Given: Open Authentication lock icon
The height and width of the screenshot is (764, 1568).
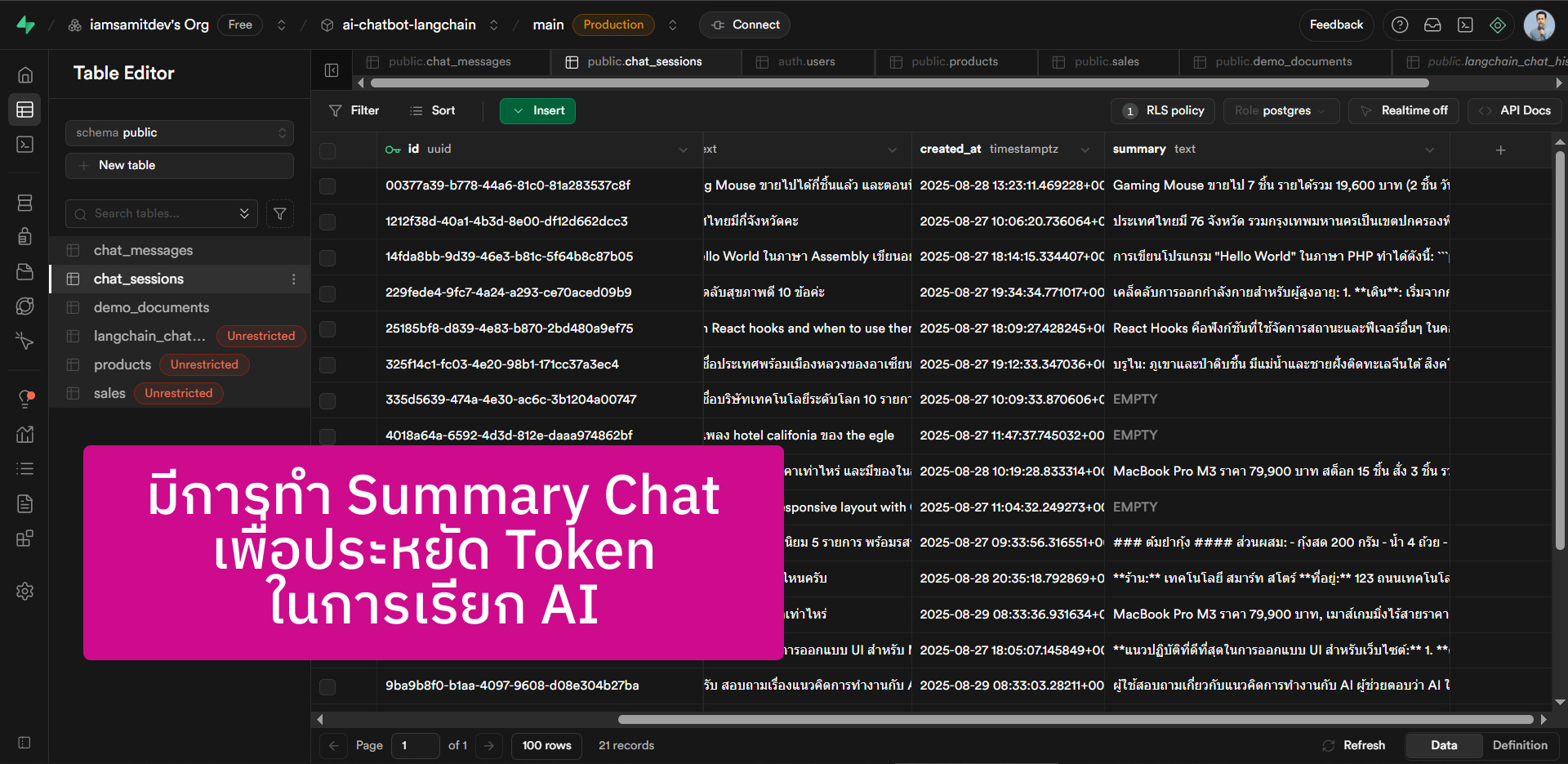Looking at the screenshot, I should 25,237.
